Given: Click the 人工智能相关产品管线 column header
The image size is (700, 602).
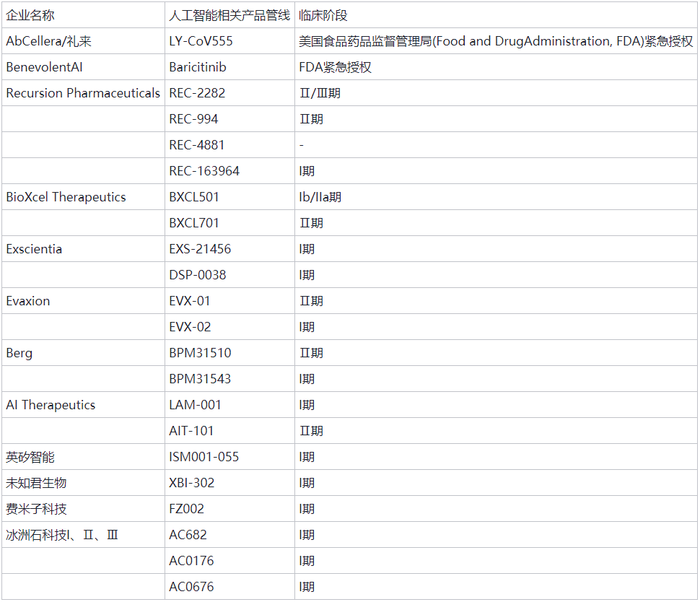Looking at the screenshot, I should tap(229, 15).
